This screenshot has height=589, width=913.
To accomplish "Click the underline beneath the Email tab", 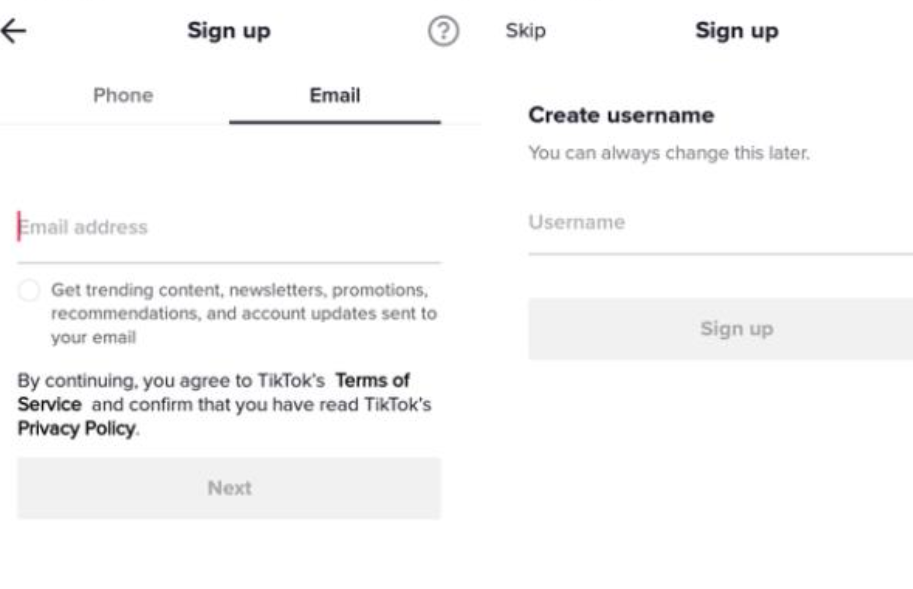I will [x=335, y=122].
